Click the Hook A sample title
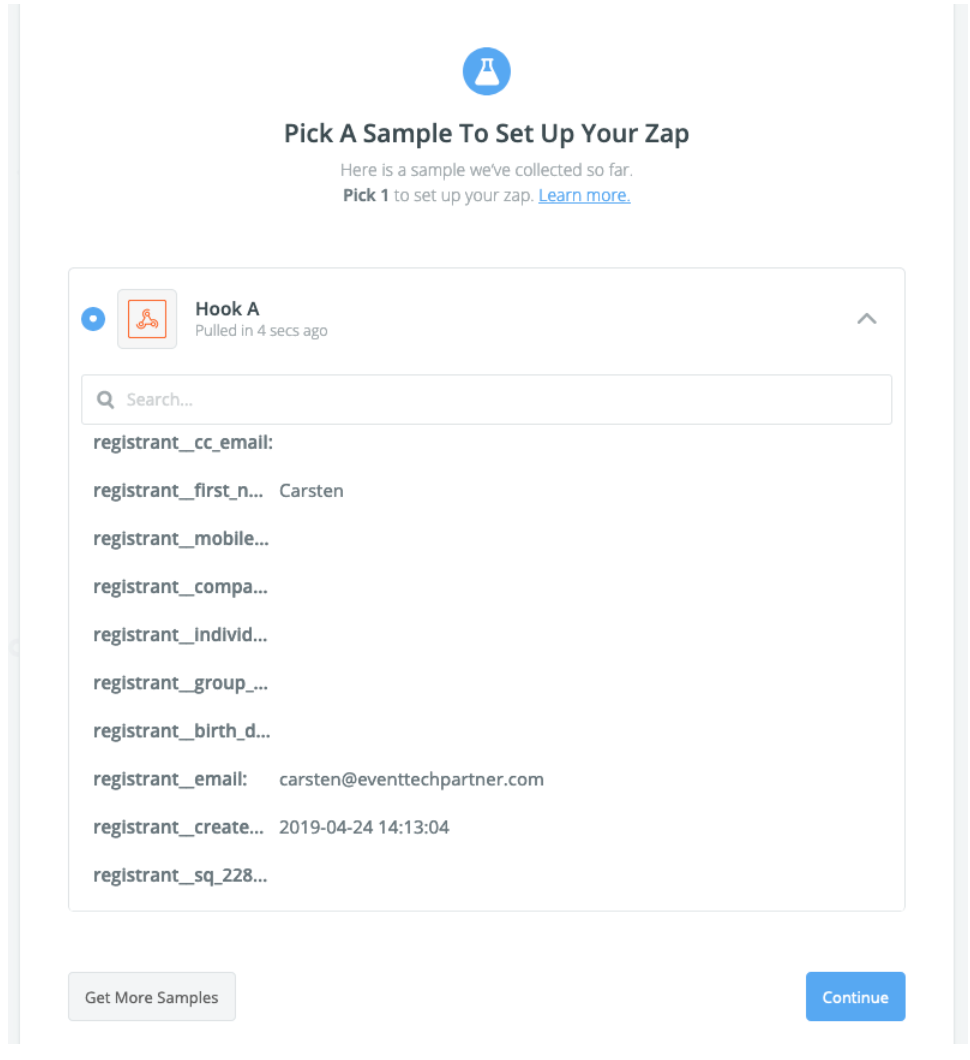 [x=227, y=309]
